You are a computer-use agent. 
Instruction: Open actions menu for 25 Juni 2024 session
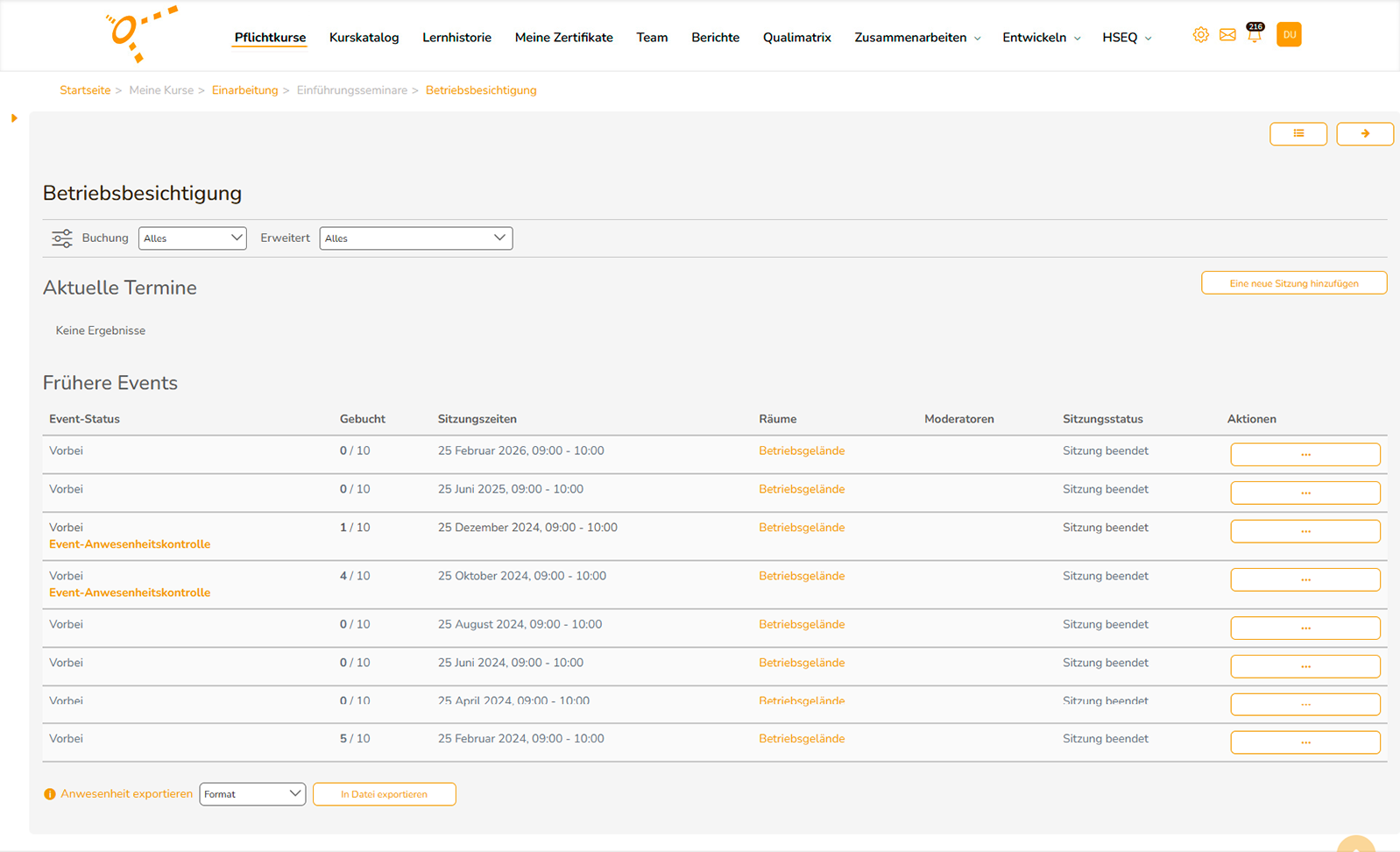click(1305, 666)
